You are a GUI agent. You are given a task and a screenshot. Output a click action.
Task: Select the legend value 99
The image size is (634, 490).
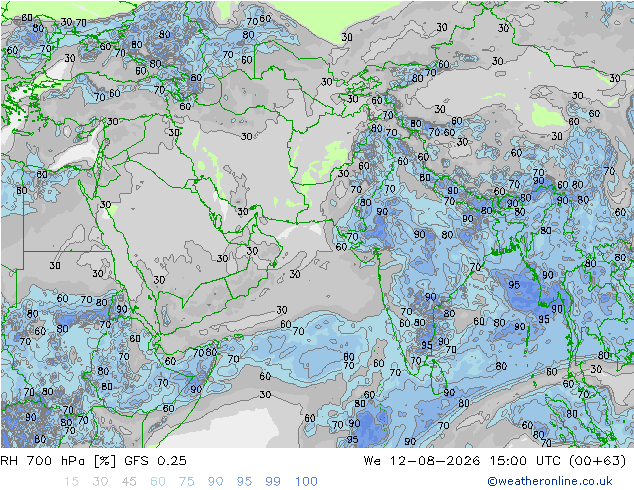(x=273, y=482)
